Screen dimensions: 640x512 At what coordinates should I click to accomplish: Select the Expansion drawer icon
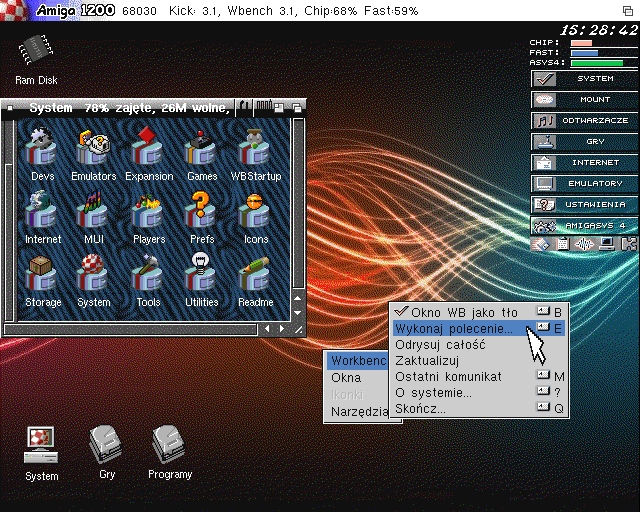(149, 155)
